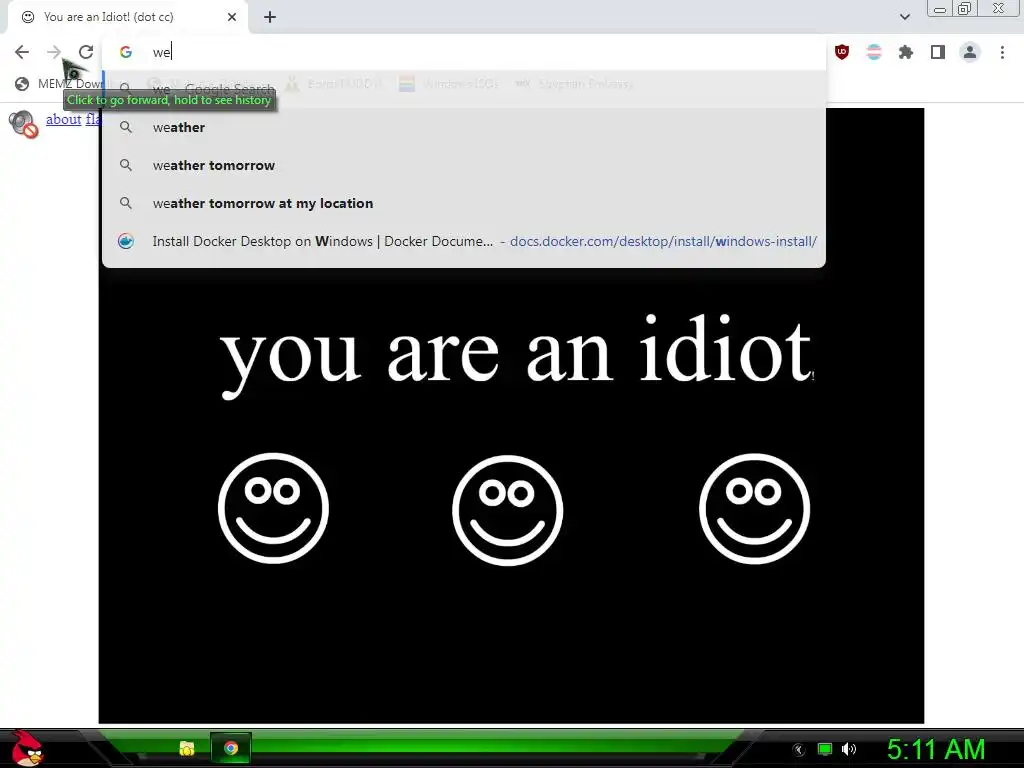The image size is (1024, 768).
Task: Open the Extensions puzzle menu
Action: pyautogui.click(x=906, y=52)
